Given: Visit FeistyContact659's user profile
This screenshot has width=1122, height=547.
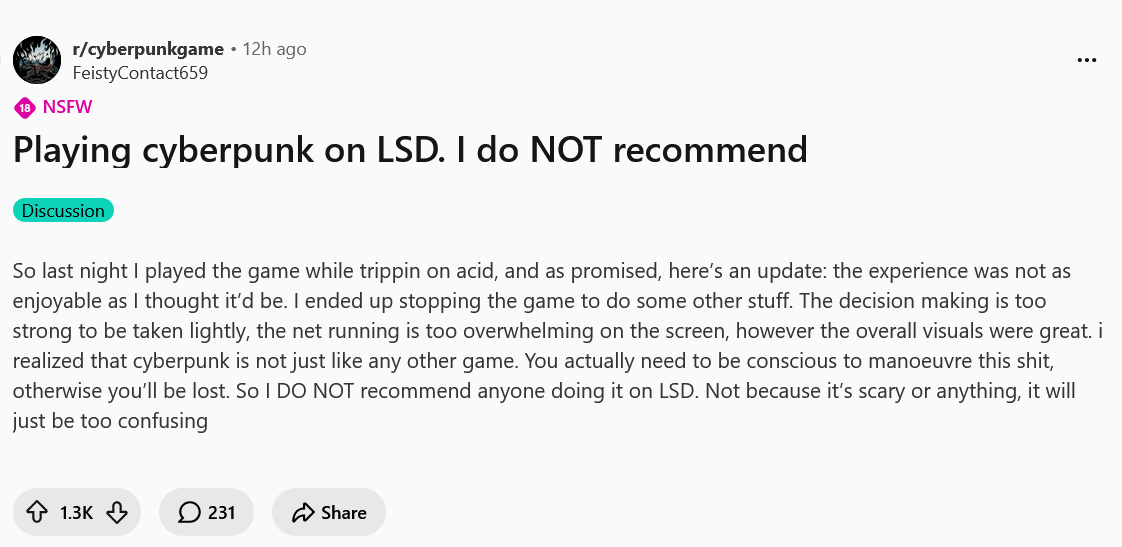Looking at the screenshot, I should [x=140, y=72].
